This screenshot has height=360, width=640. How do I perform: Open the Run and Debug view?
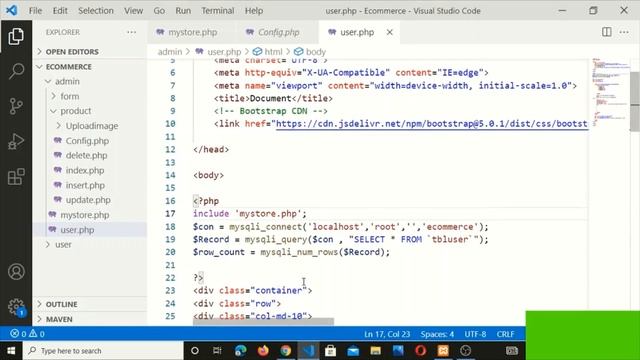(16, 141)
